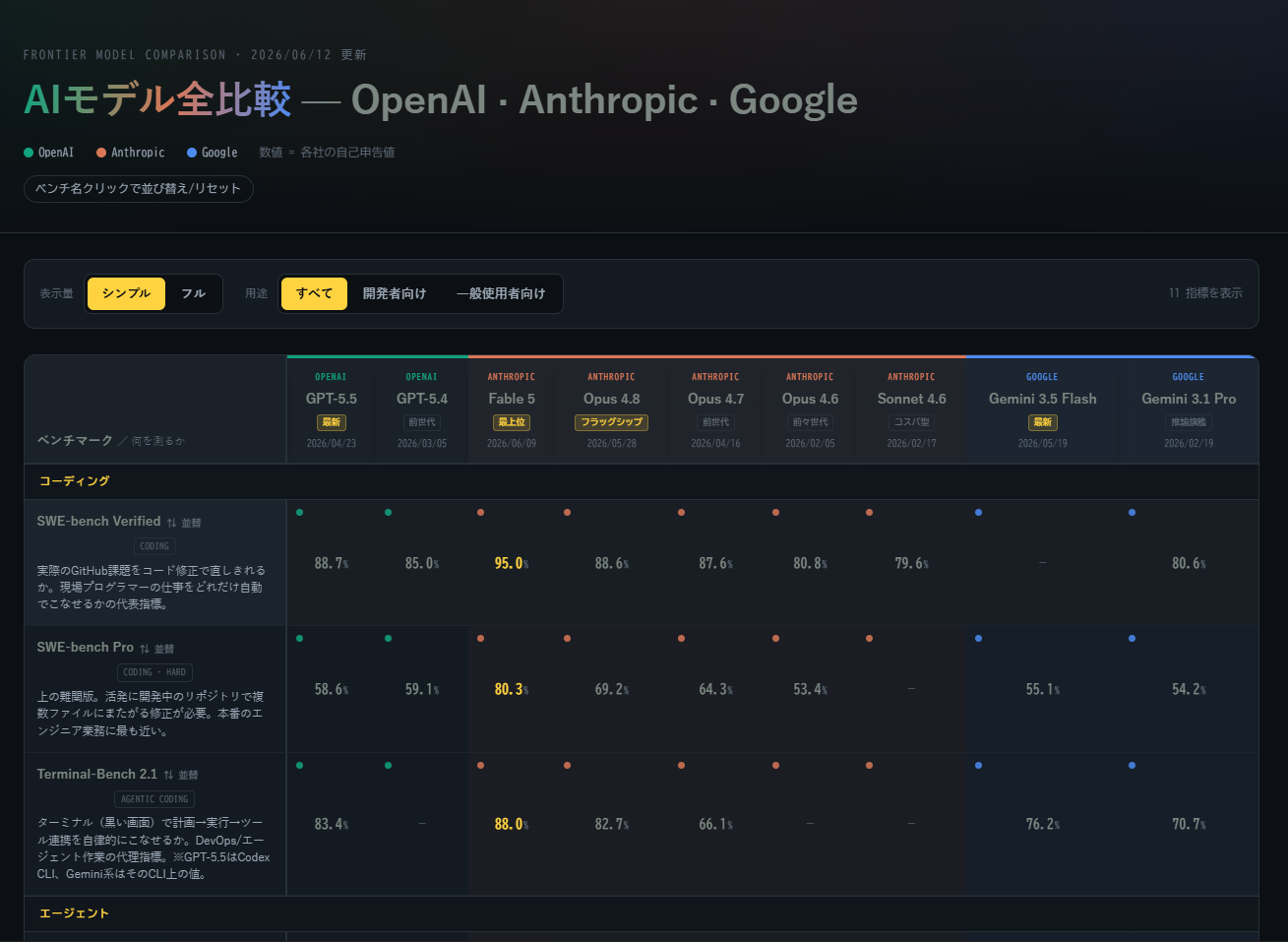Click the CODING · HARD tag
The width and height of the screenshot is (1288, 942).
point(154,672)
